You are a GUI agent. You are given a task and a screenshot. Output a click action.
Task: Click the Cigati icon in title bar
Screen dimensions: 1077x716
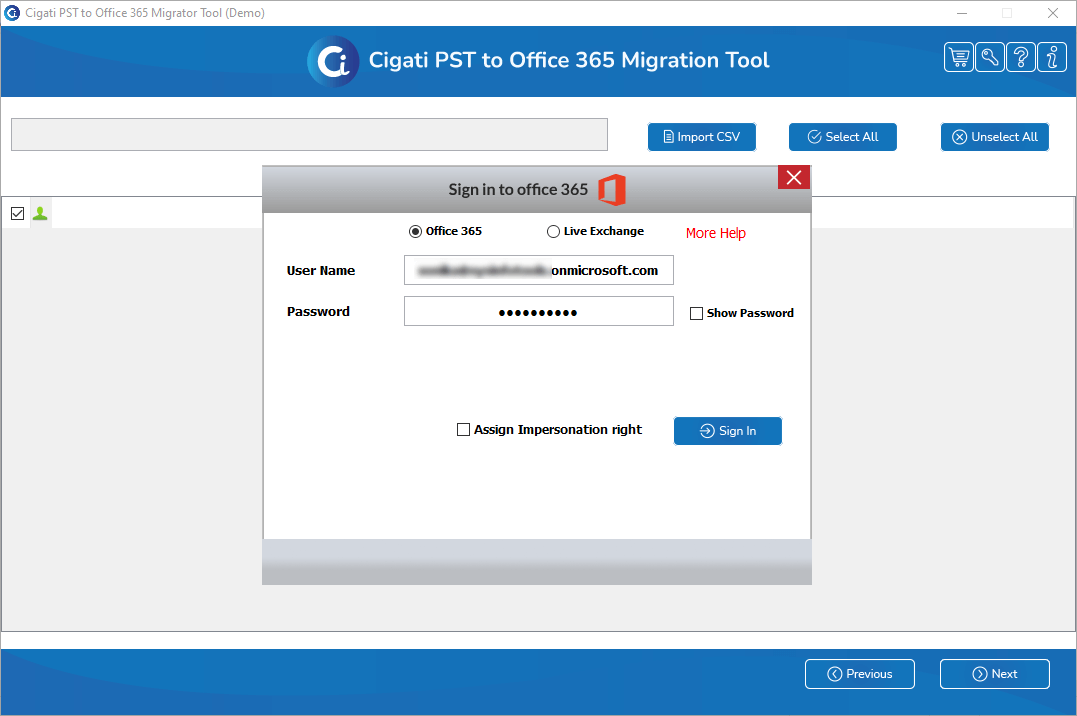pos(12,12)
